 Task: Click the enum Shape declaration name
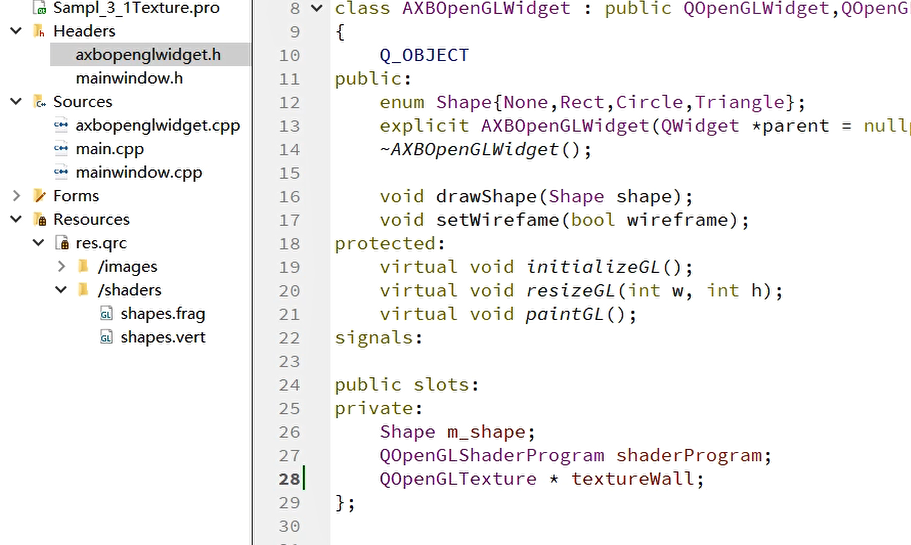point(464,102)
